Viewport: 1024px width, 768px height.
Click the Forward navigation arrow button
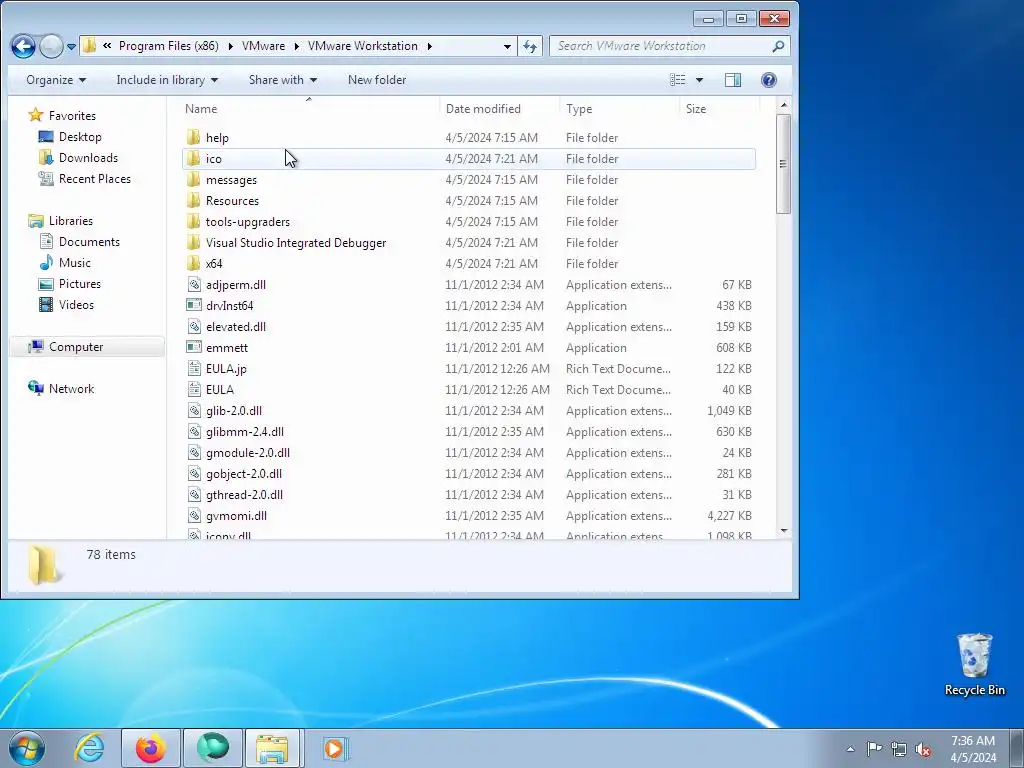(x=51, y=46)
